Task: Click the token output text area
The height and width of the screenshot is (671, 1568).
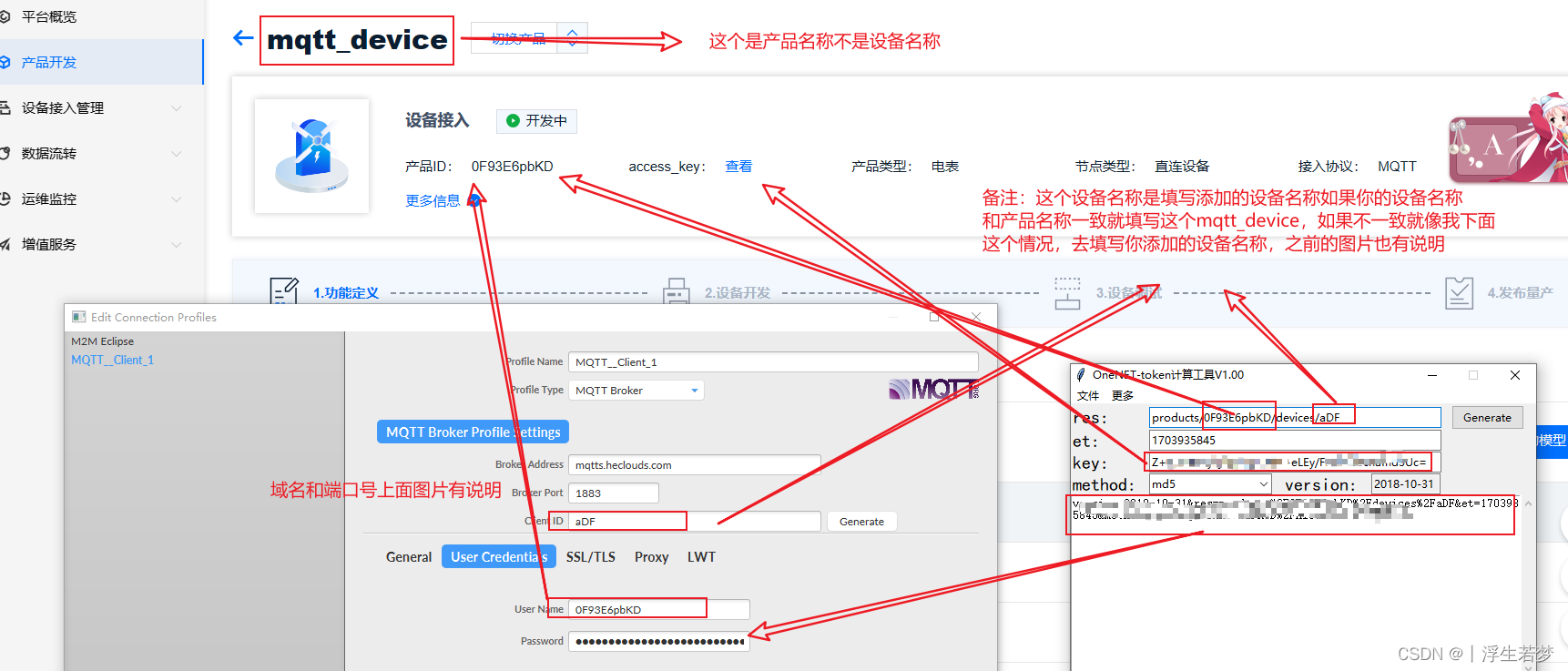Action: [x=1296, y=582]
